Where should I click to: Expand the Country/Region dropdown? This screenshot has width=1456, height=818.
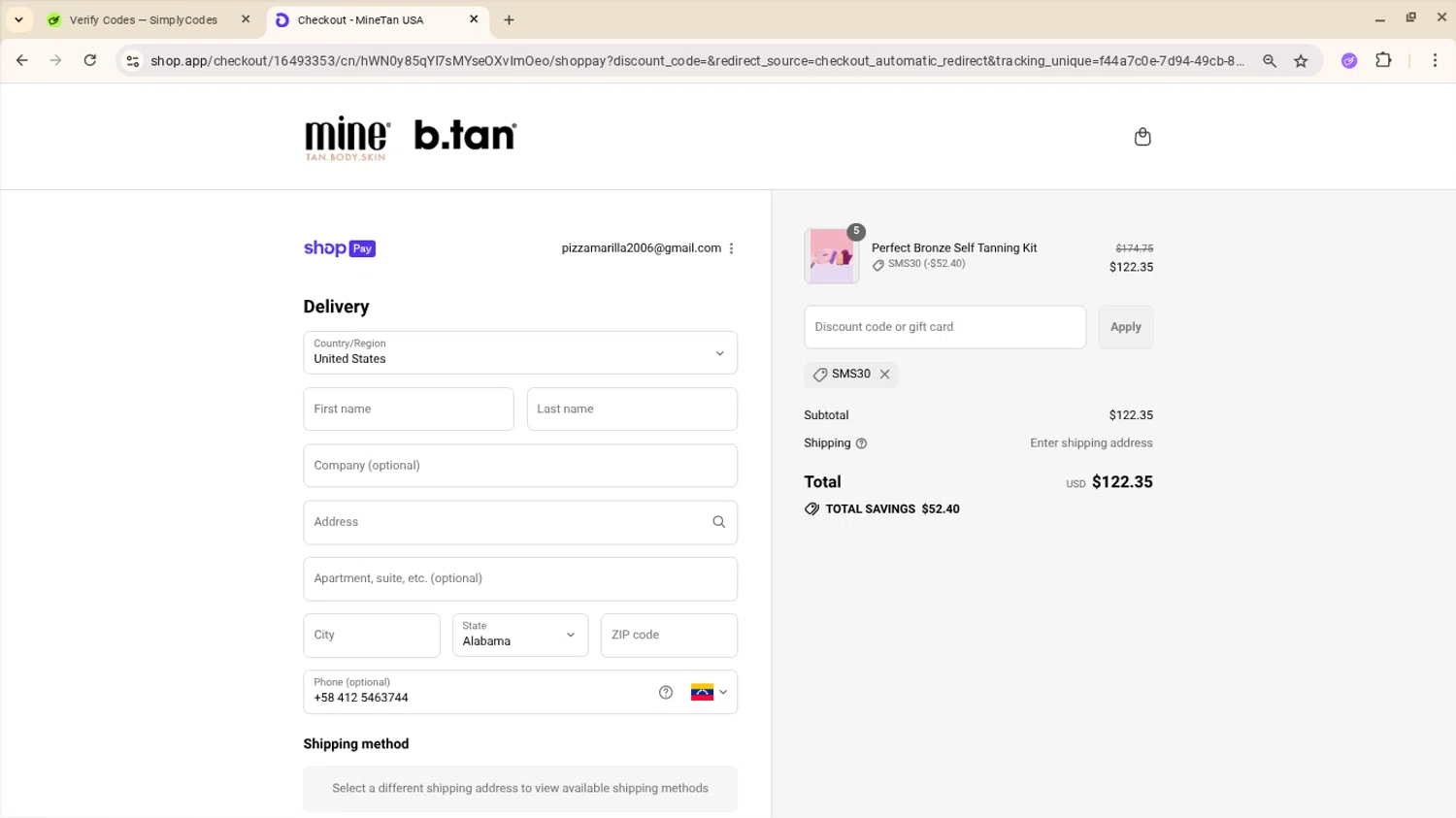tap(520, 353)
